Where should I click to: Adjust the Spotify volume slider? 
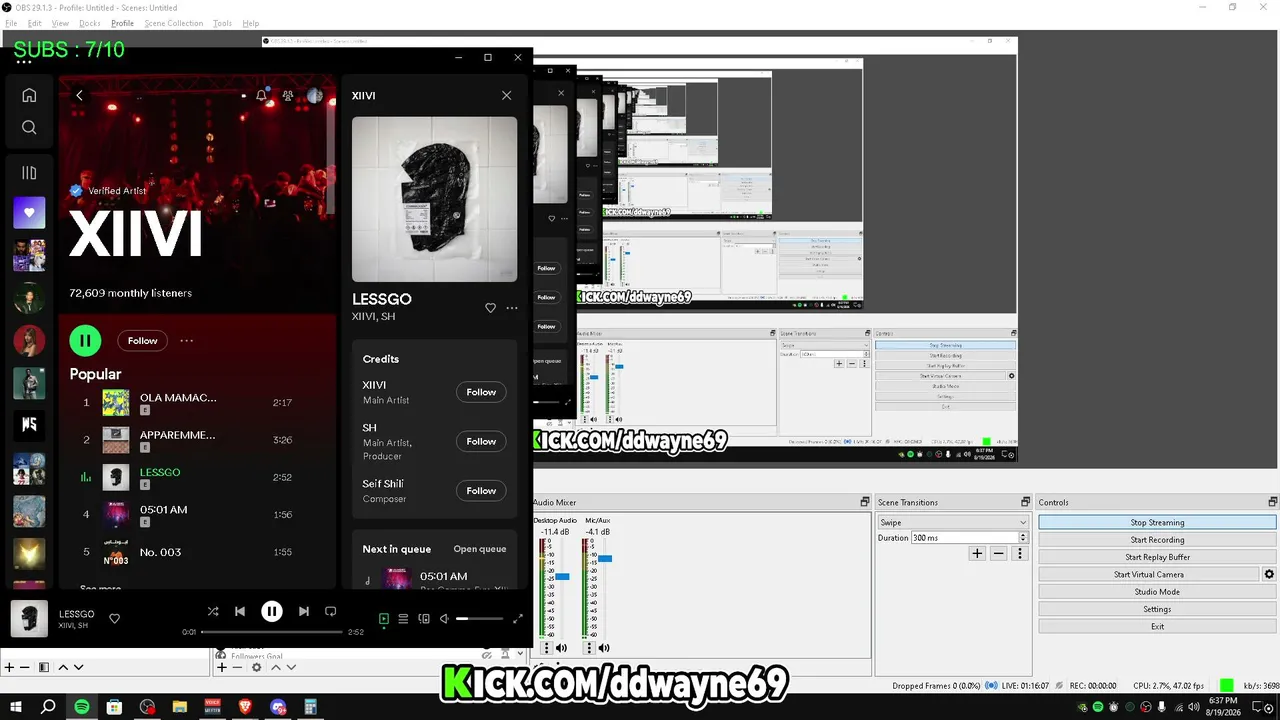point(480,619)
